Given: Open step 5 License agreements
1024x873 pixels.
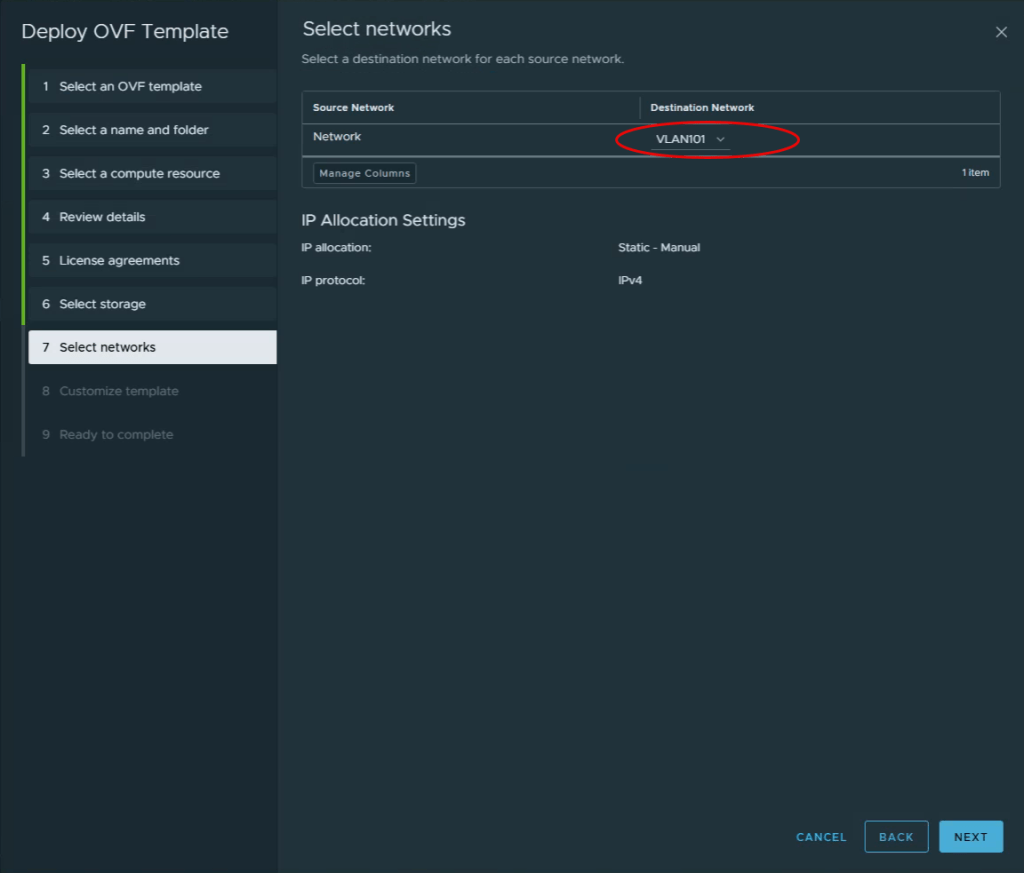Looking at the screenshot, I should point(119,261).
